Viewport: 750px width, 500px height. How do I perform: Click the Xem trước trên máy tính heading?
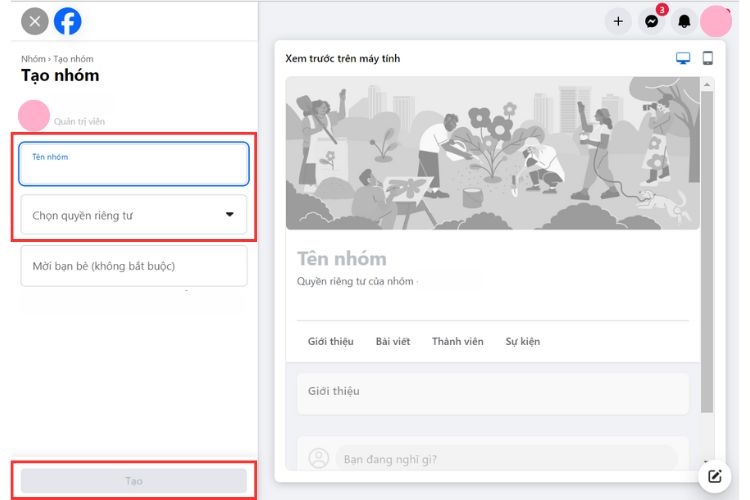(342, 58)
